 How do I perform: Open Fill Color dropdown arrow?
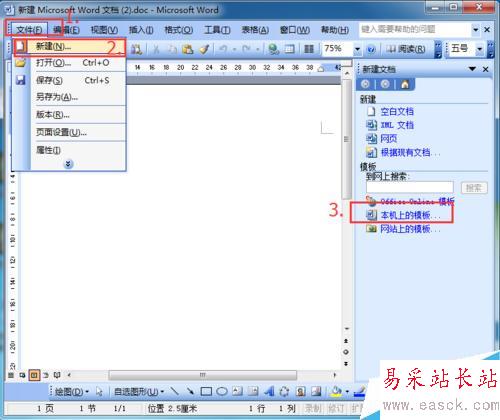(347, 392)
